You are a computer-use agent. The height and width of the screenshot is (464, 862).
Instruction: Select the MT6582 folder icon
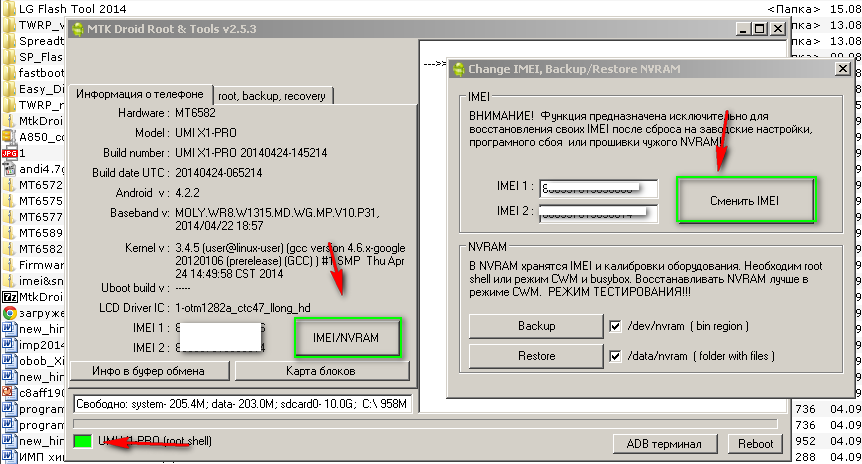pyautogui.click(x=9, y=248)
